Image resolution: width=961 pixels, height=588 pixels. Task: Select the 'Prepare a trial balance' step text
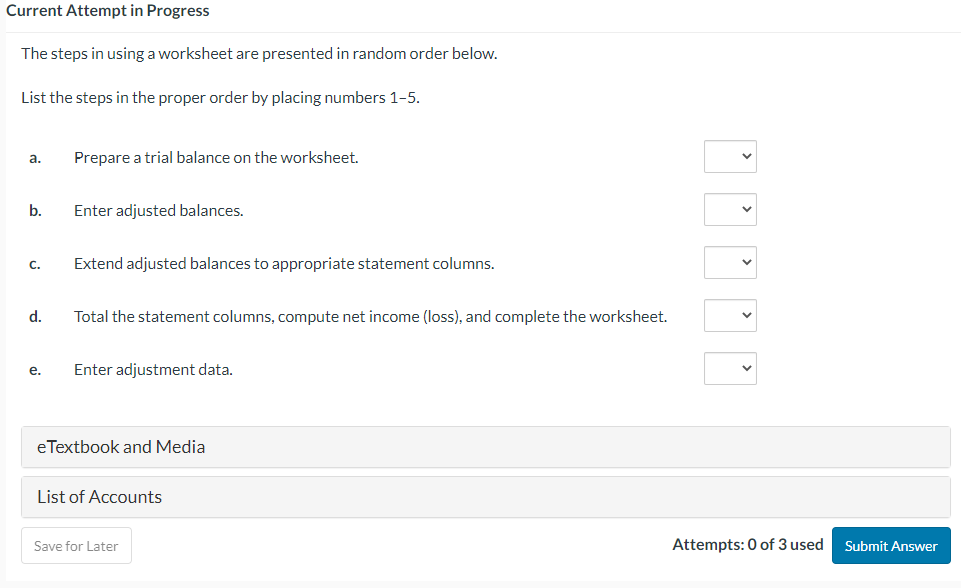point(216,157)
